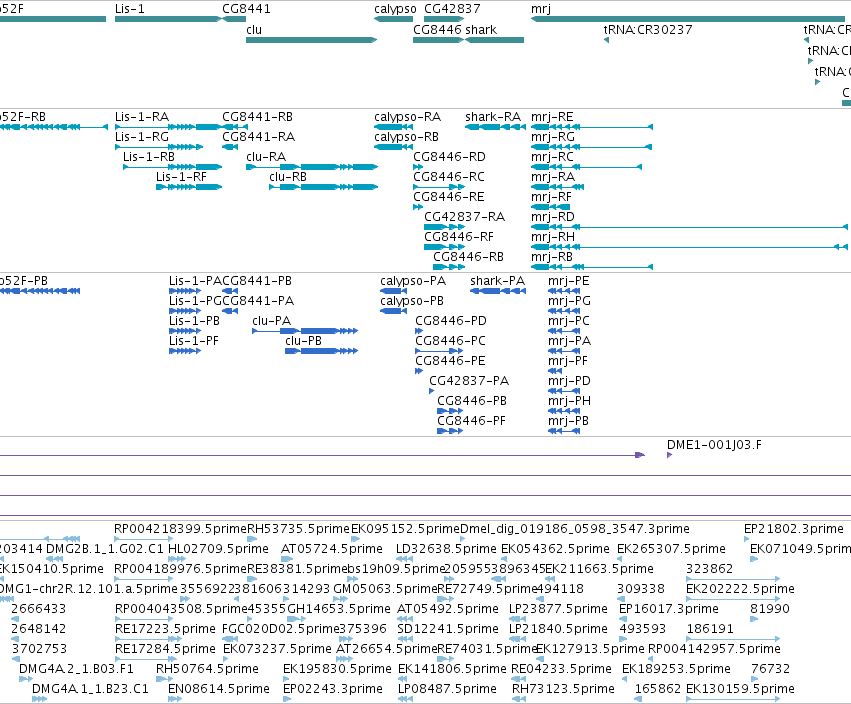Select the RH50764.5prime EST label

tap(207, 669)
